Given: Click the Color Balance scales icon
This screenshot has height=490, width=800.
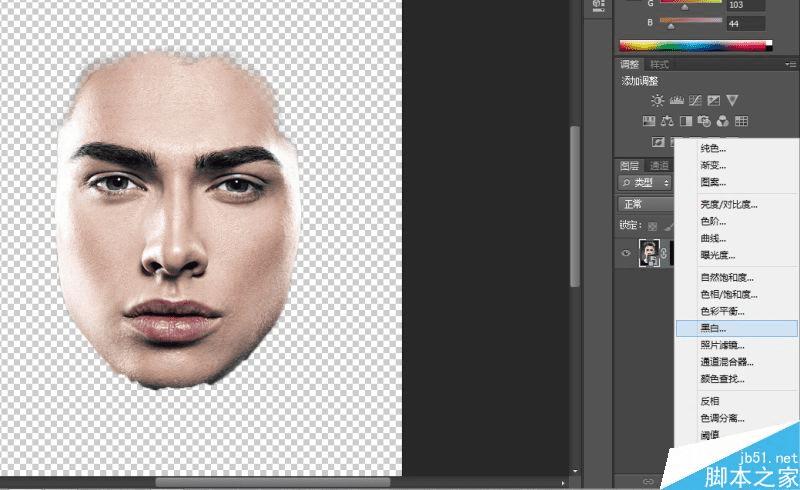Looking at the screenshot, I should [666, 122].
